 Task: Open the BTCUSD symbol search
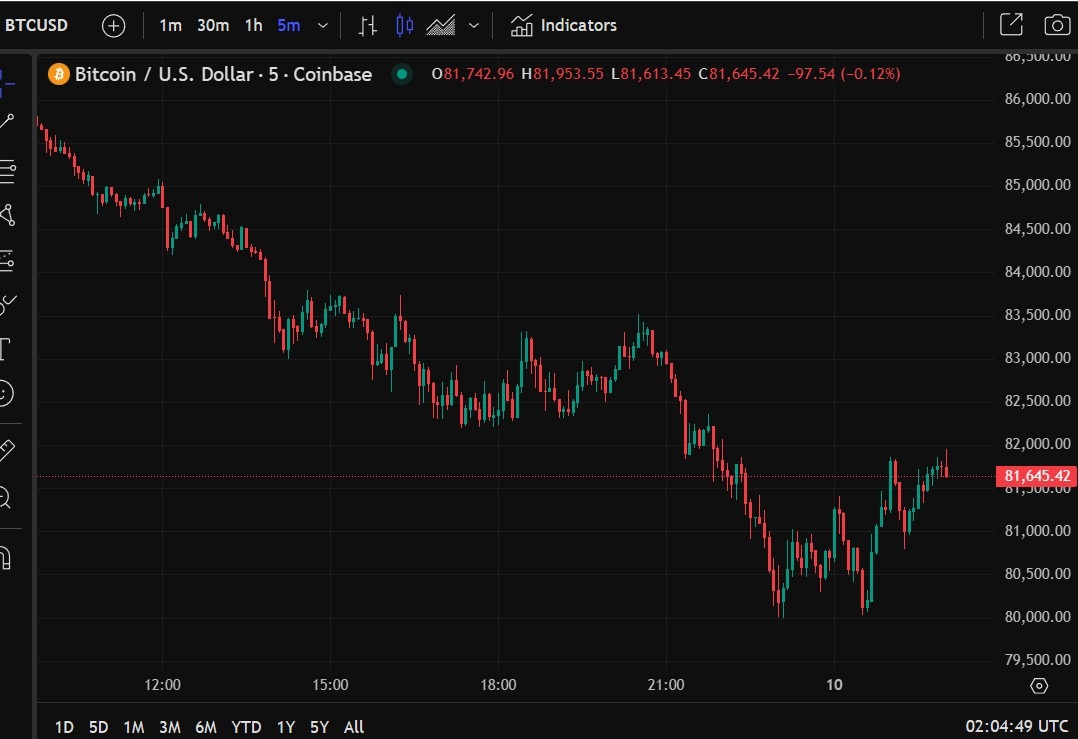pos(37,25)
